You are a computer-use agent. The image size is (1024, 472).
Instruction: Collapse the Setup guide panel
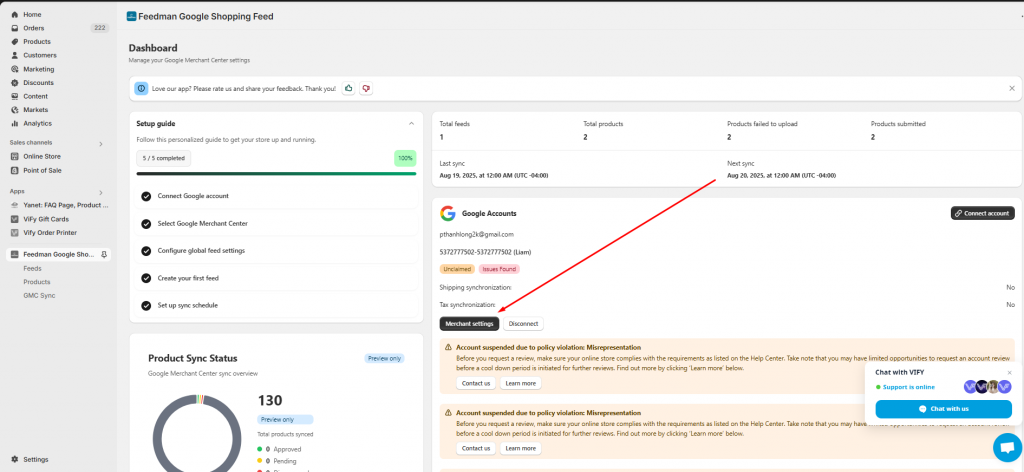pyautogui.click(x=411, y=123)
